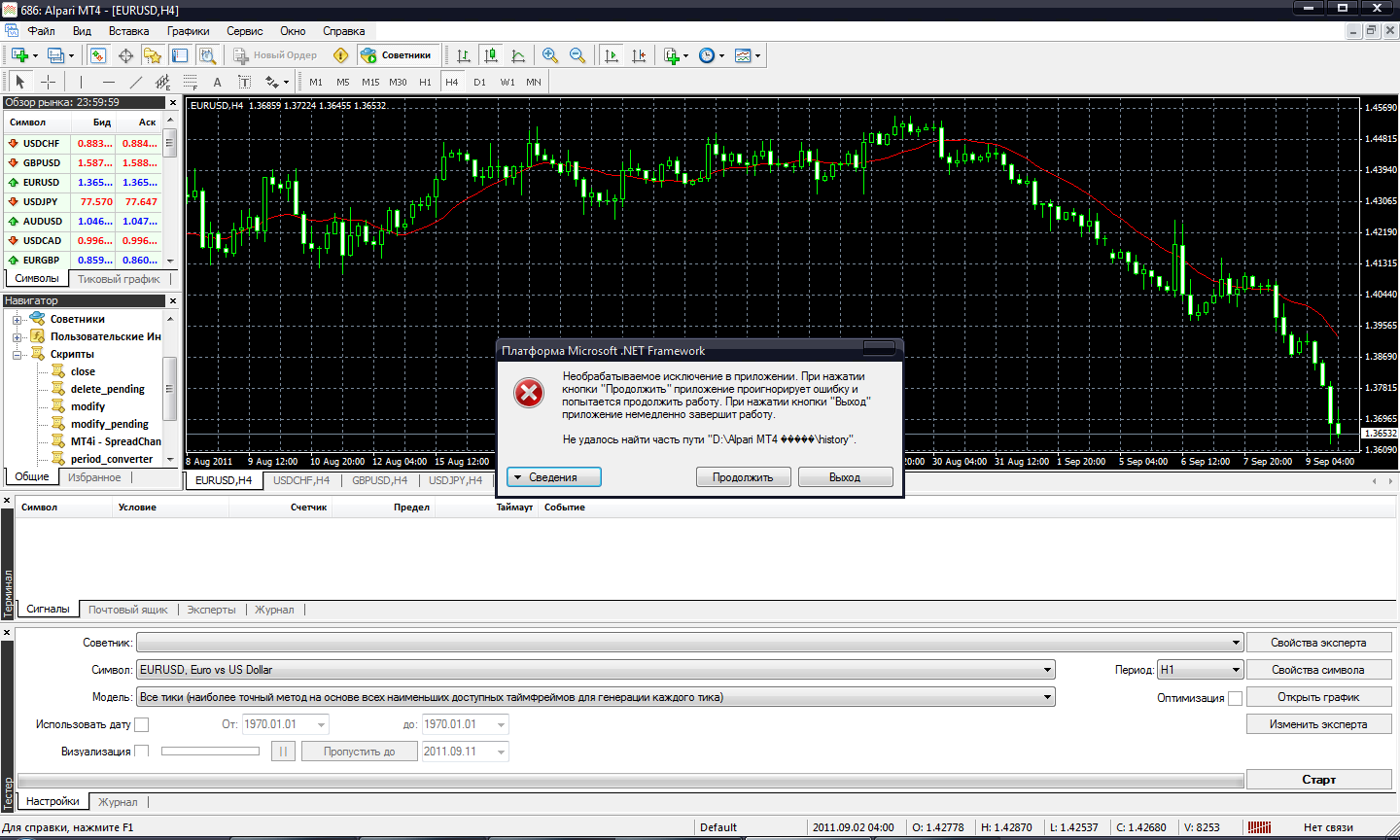Zoom in on the chart
Viewport: 1400px width, 840px height.
coord(550,55)
